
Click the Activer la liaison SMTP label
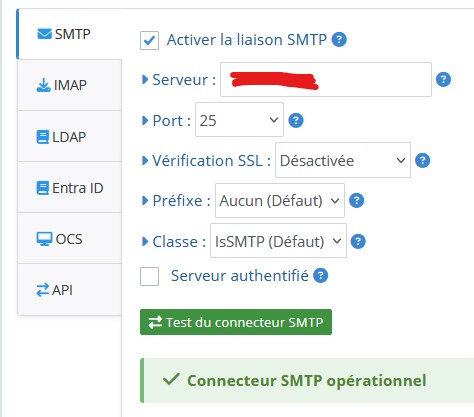tap(247, 40)
